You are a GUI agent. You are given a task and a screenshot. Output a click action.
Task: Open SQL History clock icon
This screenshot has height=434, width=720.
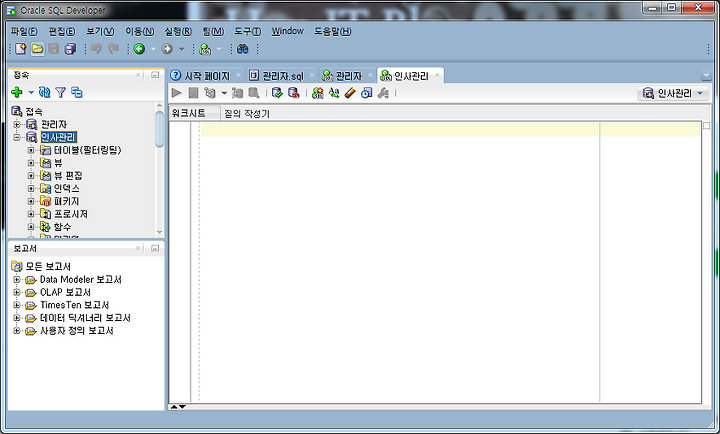366,93
